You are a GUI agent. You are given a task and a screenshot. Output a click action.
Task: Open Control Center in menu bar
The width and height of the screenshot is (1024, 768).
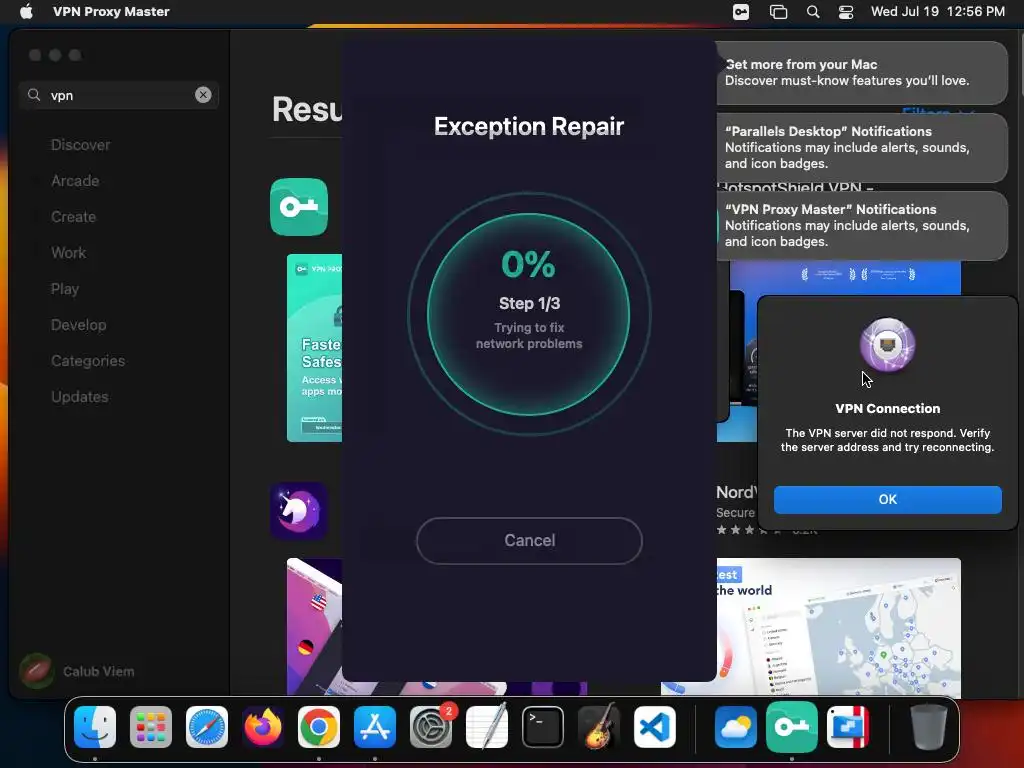point(846,12)
